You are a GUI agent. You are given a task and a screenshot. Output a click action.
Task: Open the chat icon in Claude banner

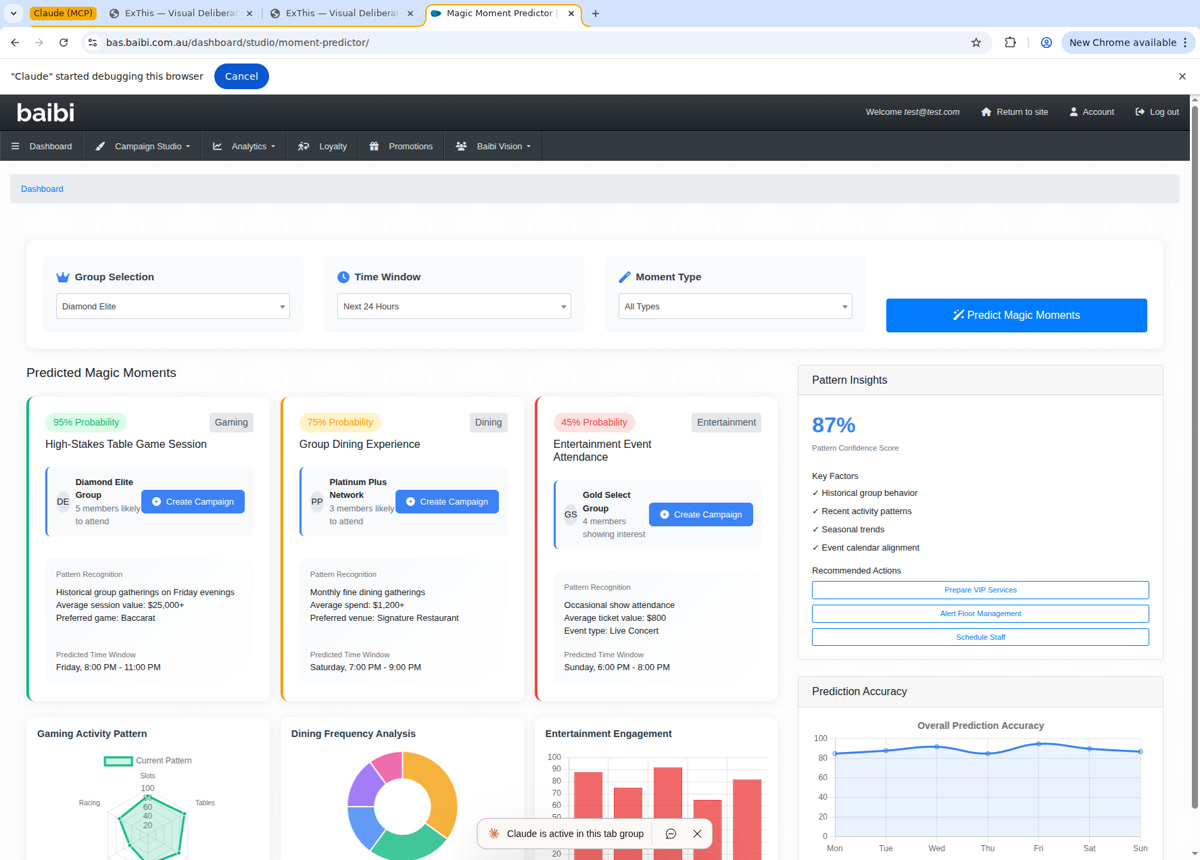tap(671, 834)
